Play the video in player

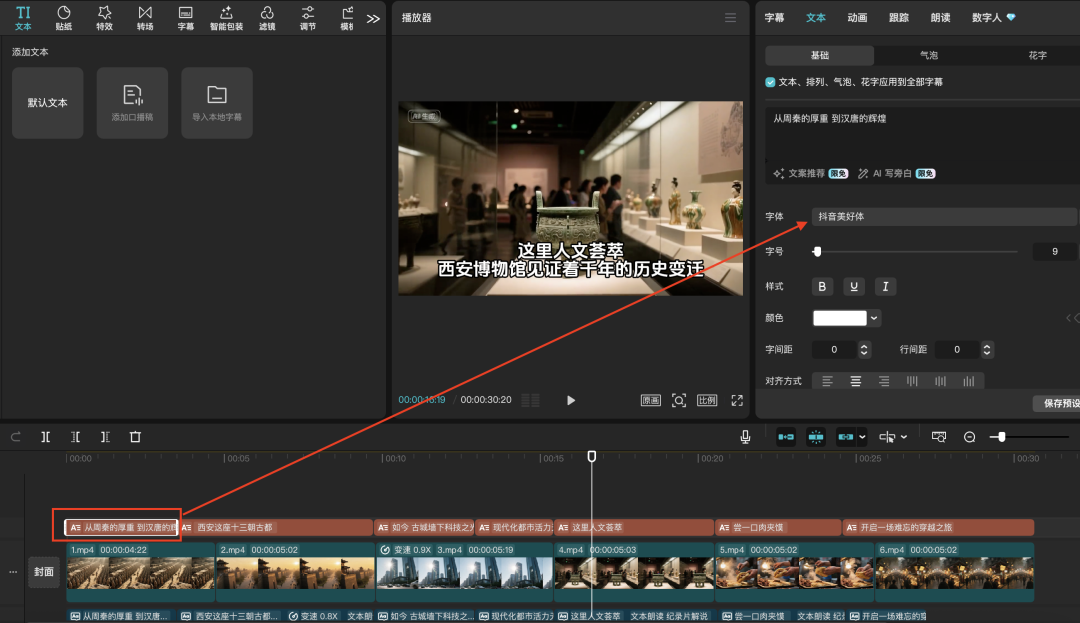571,400
